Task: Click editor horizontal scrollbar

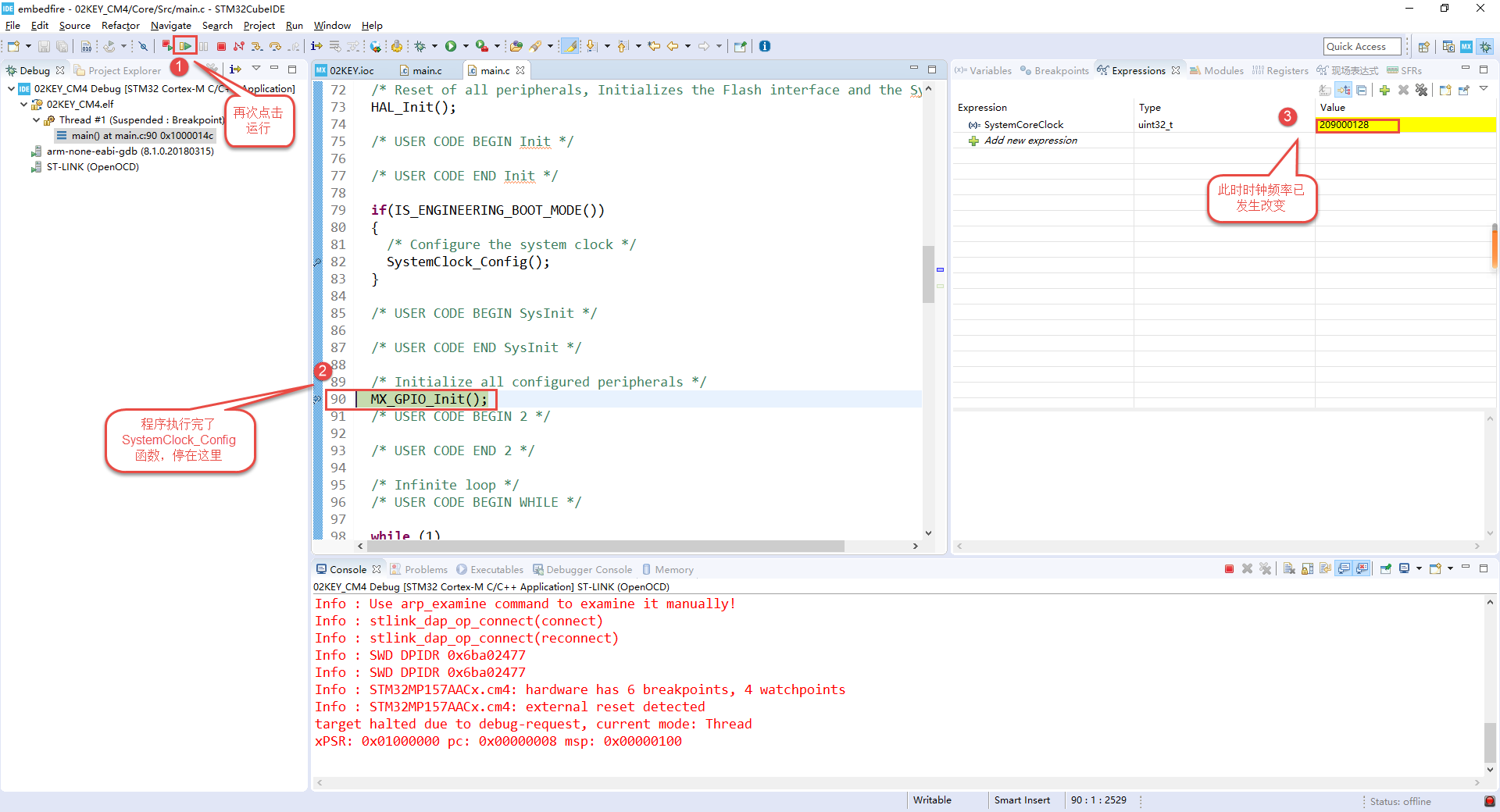Action: tap(605, 546)
